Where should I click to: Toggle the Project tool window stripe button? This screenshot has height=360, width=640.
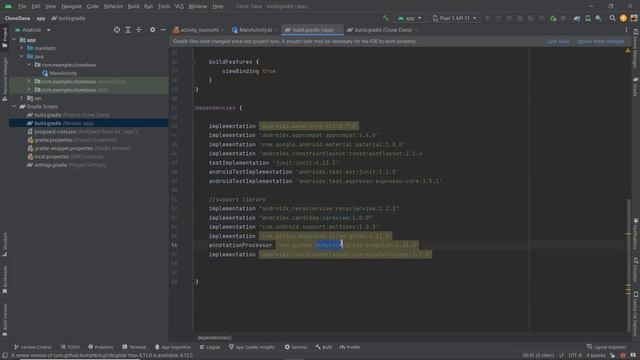click(x=4, y=38)
